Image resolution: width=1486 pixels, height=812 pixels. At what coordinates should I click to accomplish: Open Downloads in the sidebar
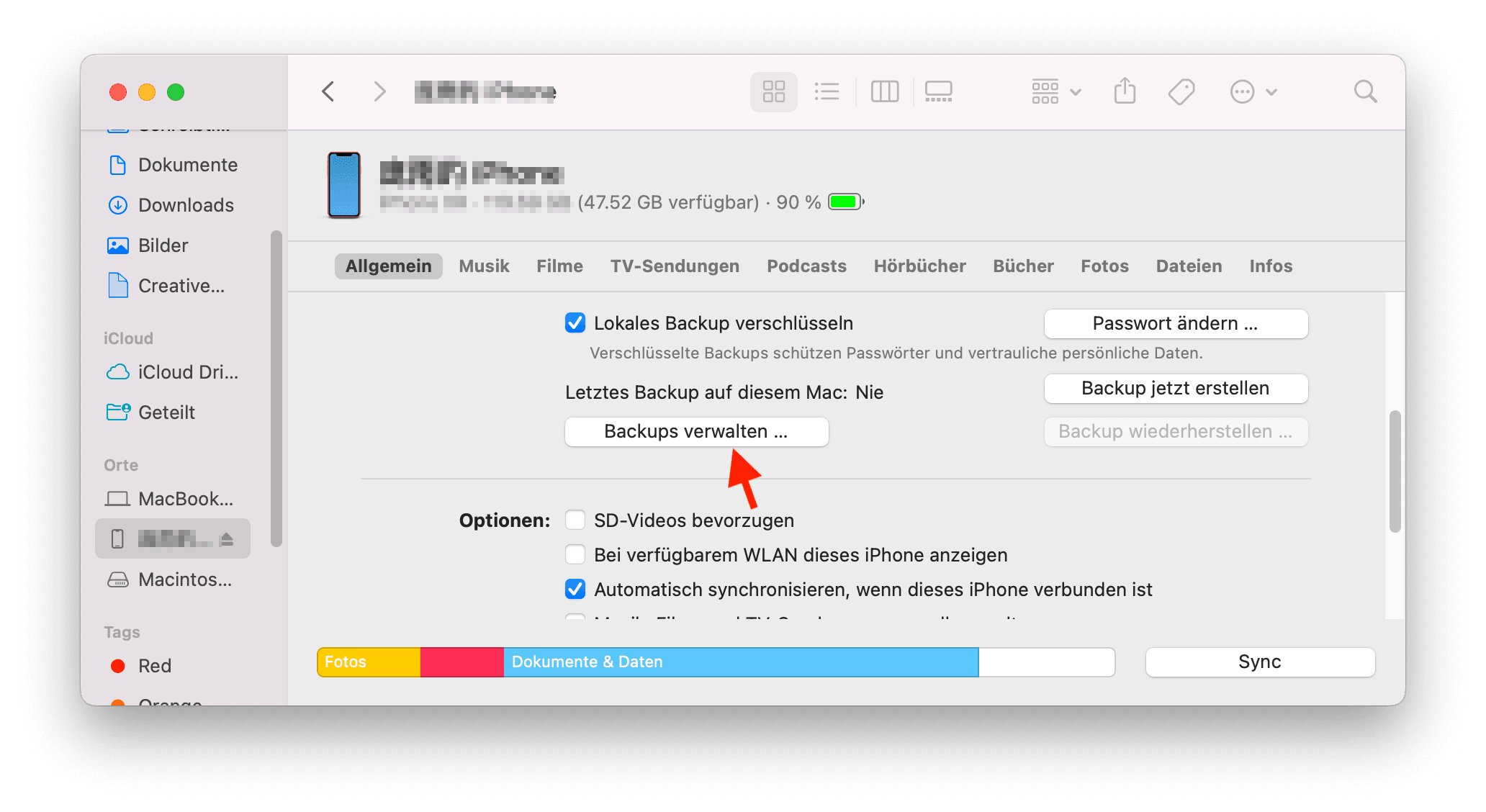click(173, 205)
